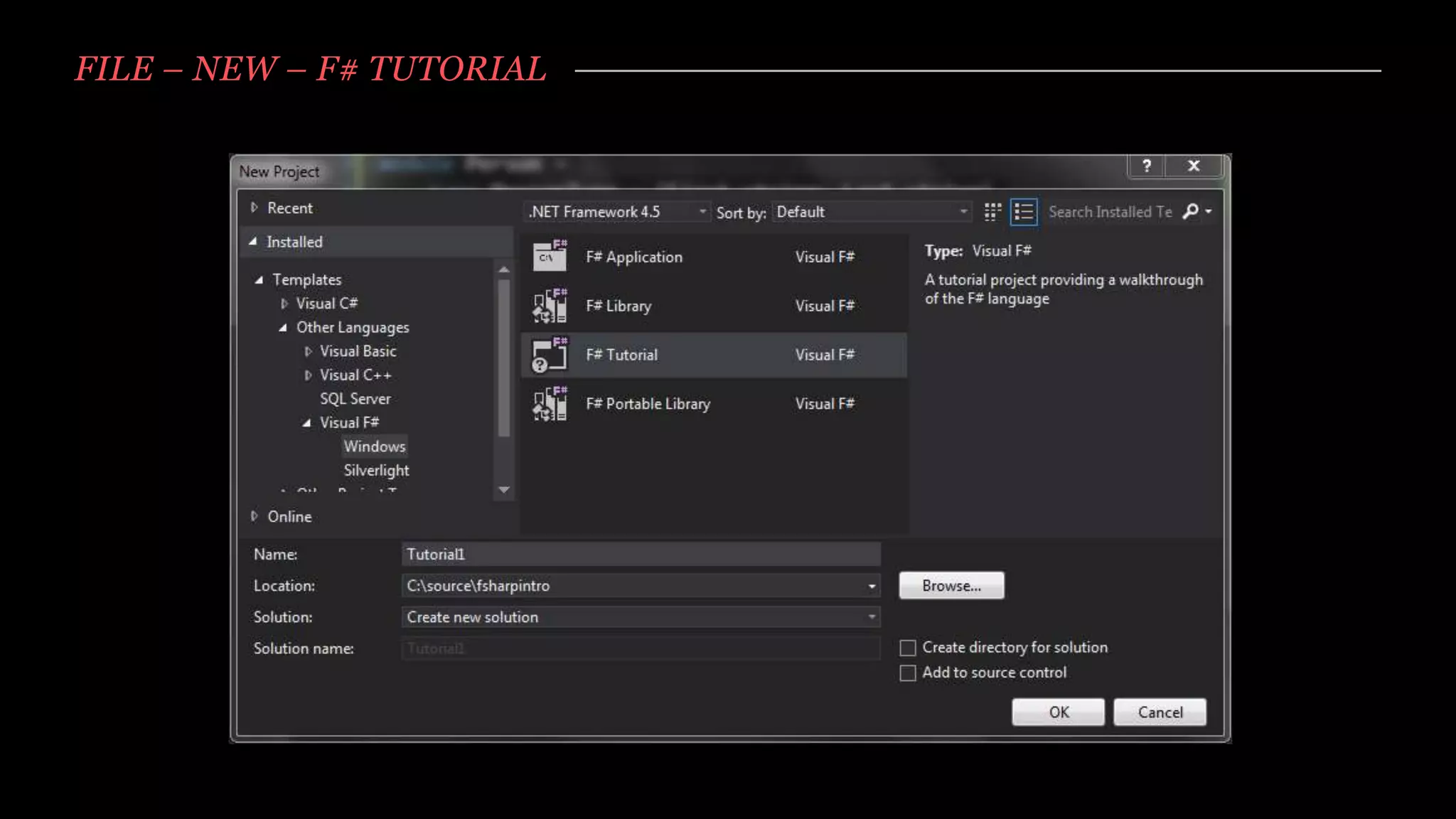This screenshot has width=1456, height=819.
Task: Collapse the Other Languages node
Action: [x=283, y=328]
